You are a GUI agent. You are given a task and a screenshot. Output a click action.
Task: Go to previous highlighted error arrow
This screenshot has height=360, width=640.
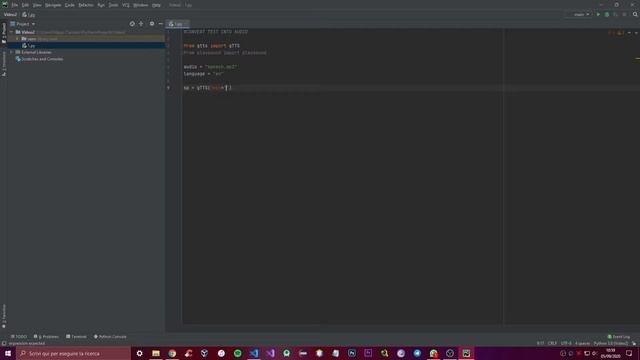(629, 33)
